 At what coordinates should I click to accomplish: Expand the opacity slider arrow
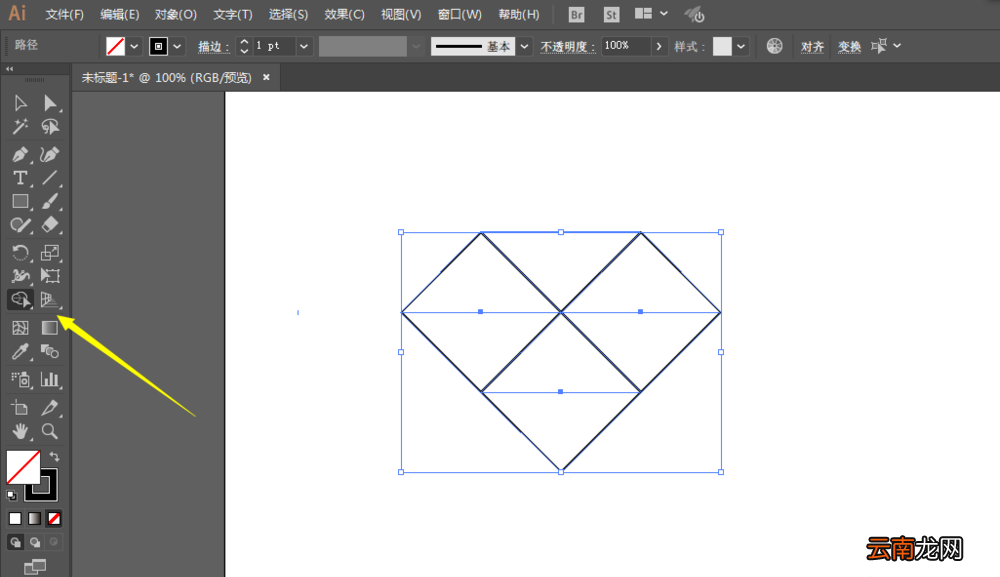[x=659, y=46]
